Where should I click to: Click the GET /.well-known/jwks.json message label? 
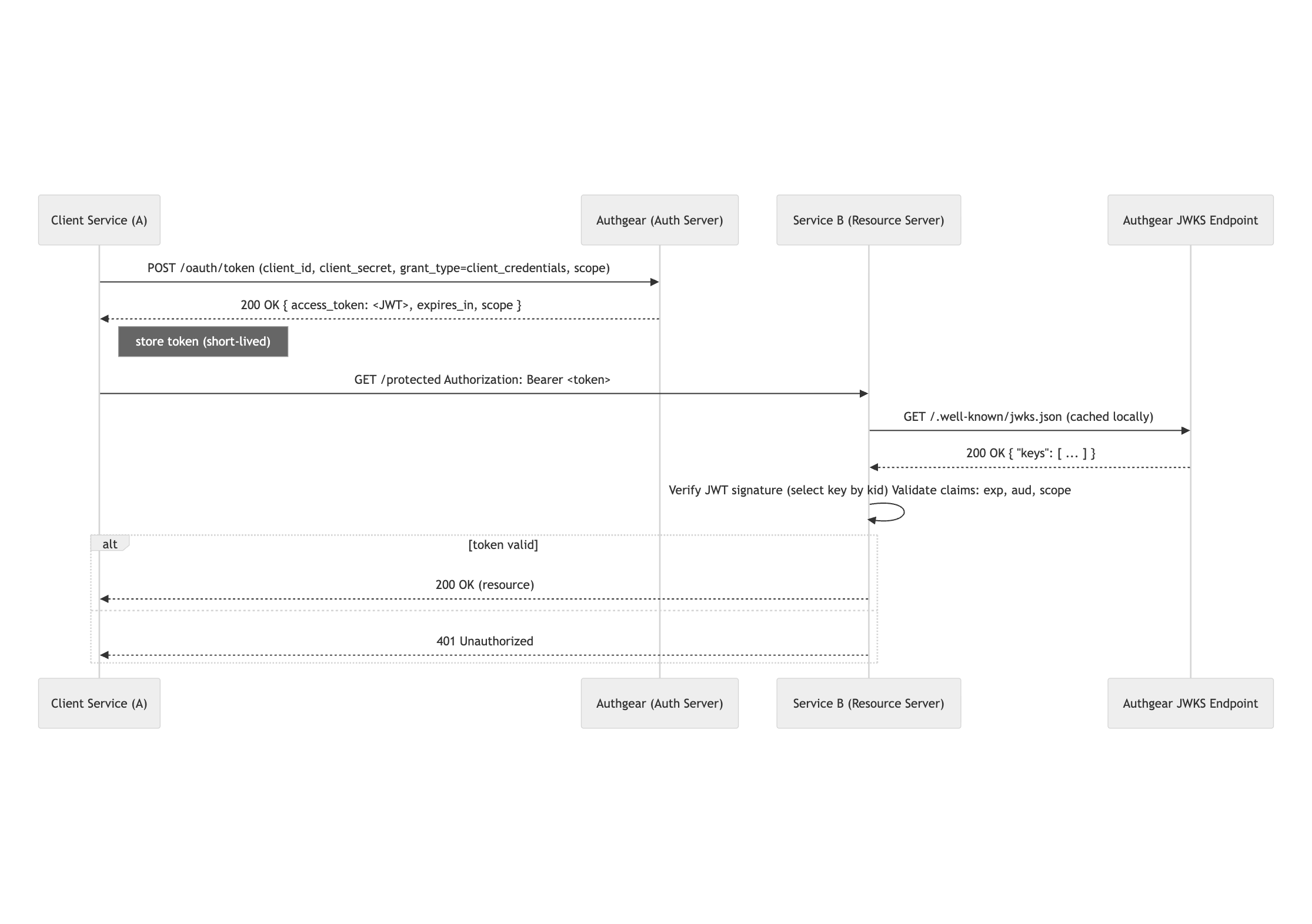click(x=1028, y=417)
